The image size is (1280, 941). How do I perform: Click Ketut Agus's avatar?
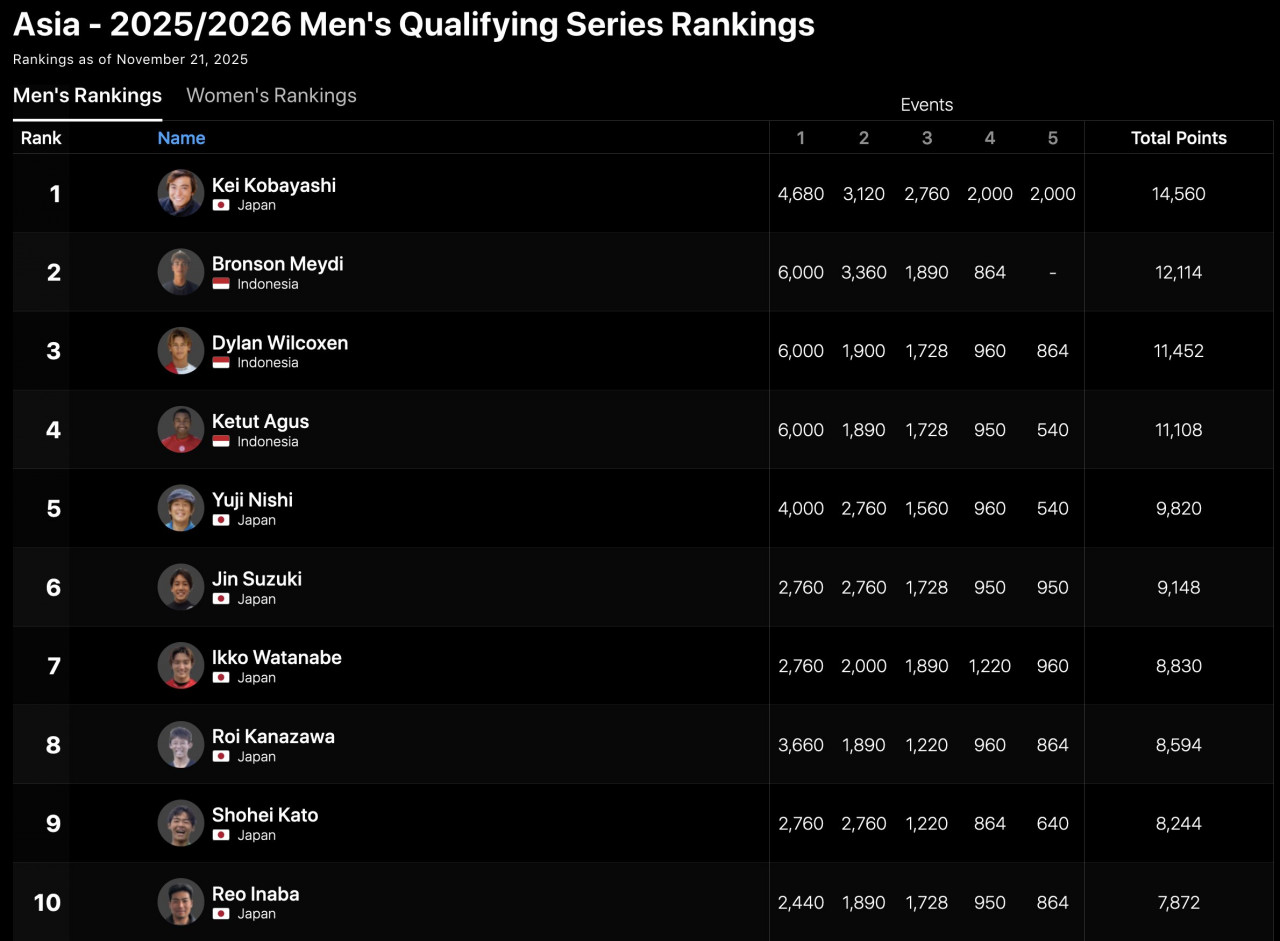point(181,430)
